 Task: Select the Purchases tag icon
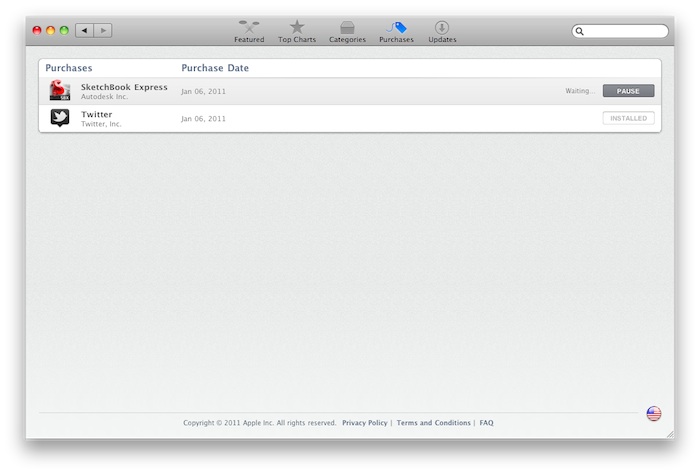(x=396, y=27)
